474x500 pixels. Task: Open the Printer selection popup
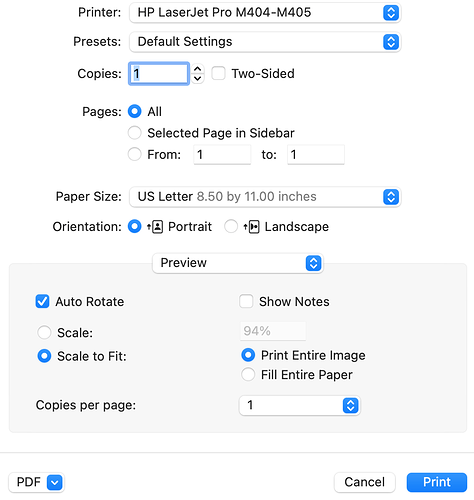tap(265, 13)
